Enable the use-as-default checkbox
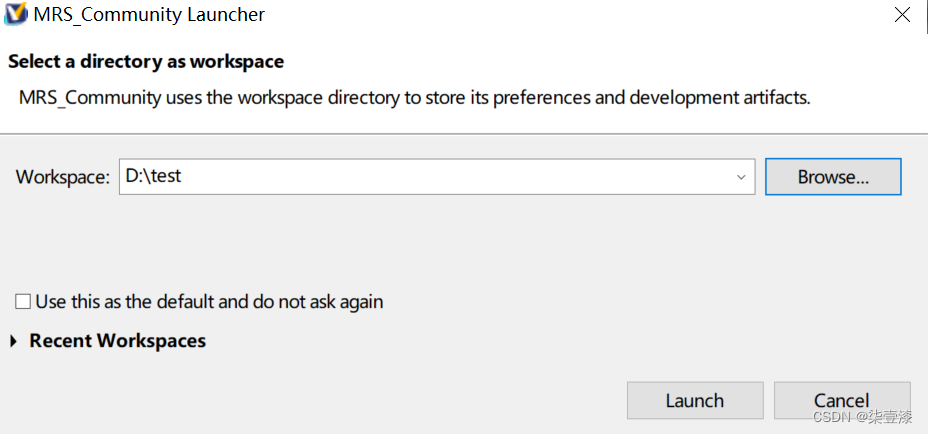This screenshot has width=928, height=434. (23, 302)
